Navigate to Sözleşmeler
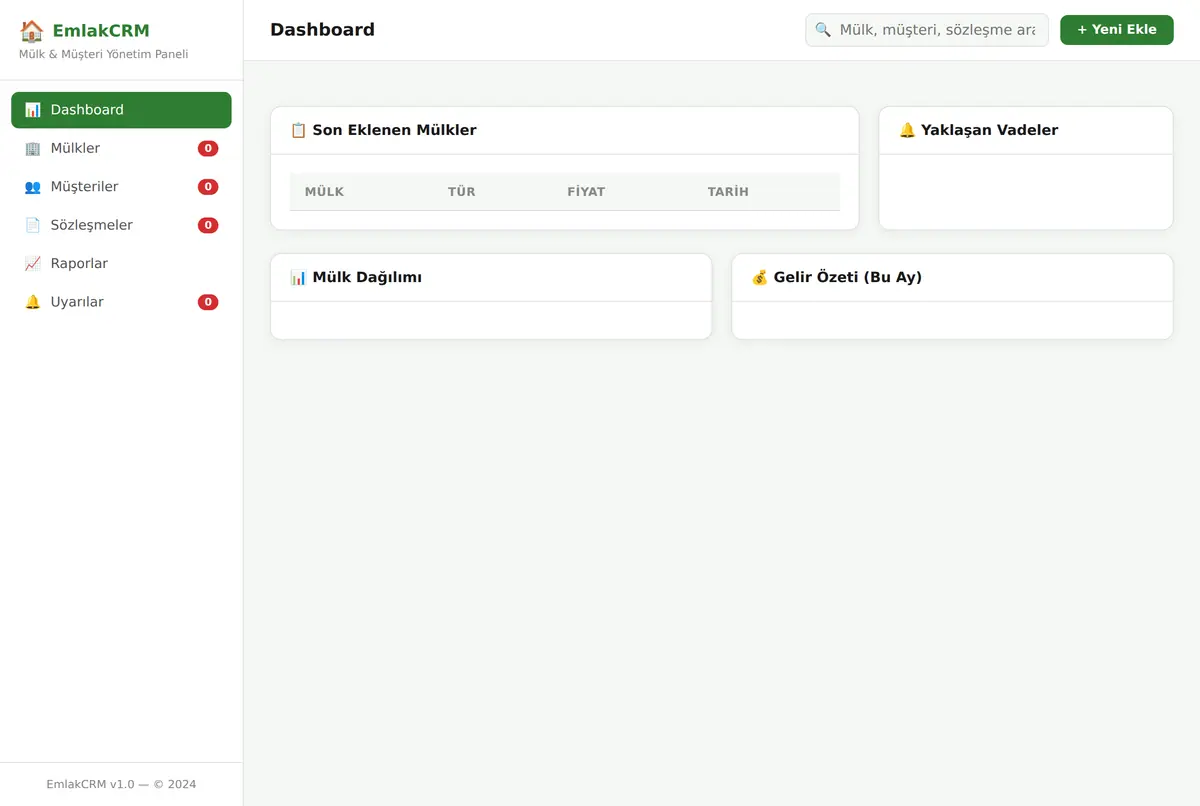This screenshot has width=1200, height=806. coord(121,226)
